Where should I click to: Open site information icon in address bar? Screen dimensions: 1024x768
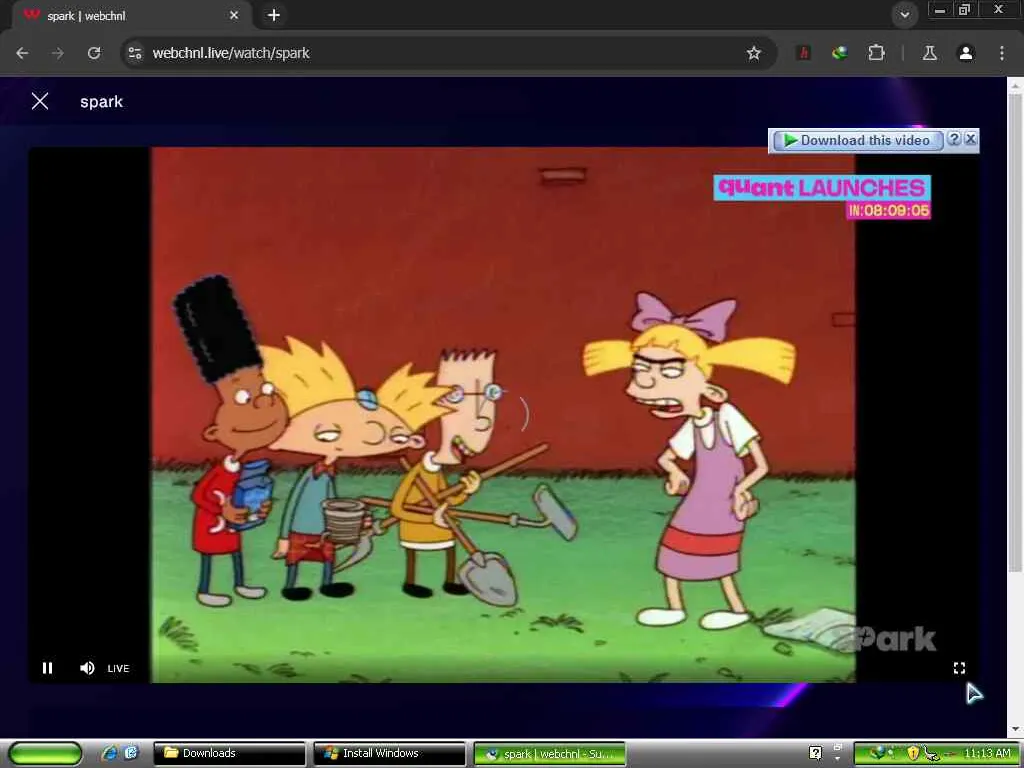point(135,53)
